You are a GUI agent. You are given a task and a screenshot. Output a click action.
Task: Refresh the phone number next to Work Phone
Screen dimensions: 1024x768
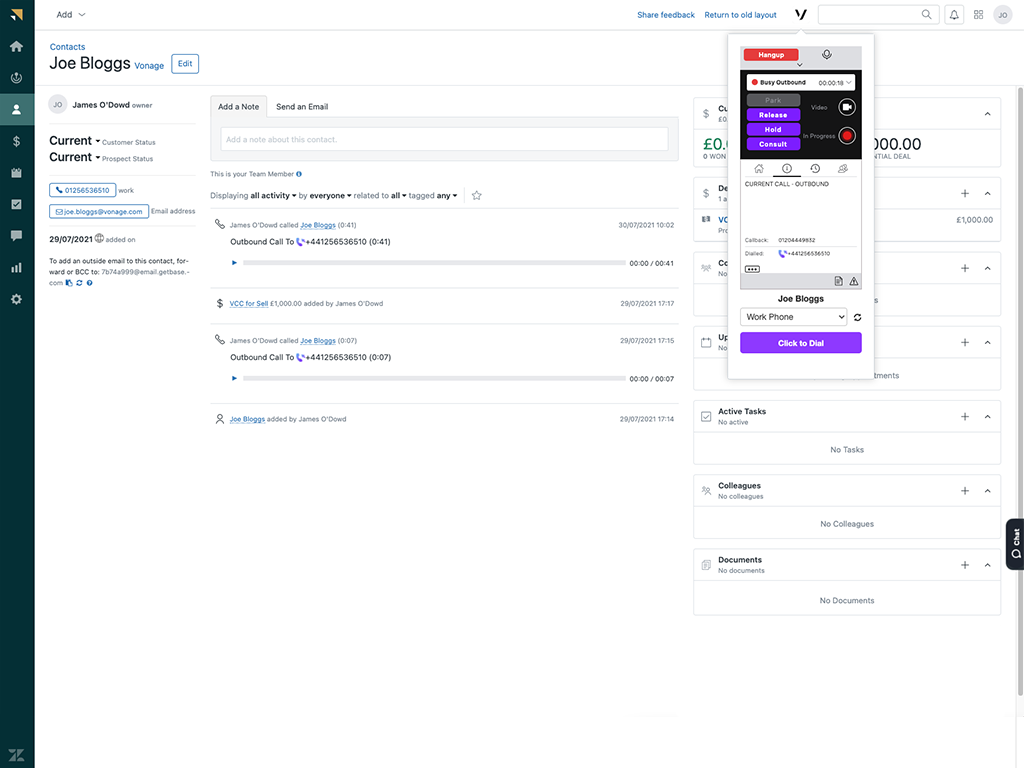point(858,316)
